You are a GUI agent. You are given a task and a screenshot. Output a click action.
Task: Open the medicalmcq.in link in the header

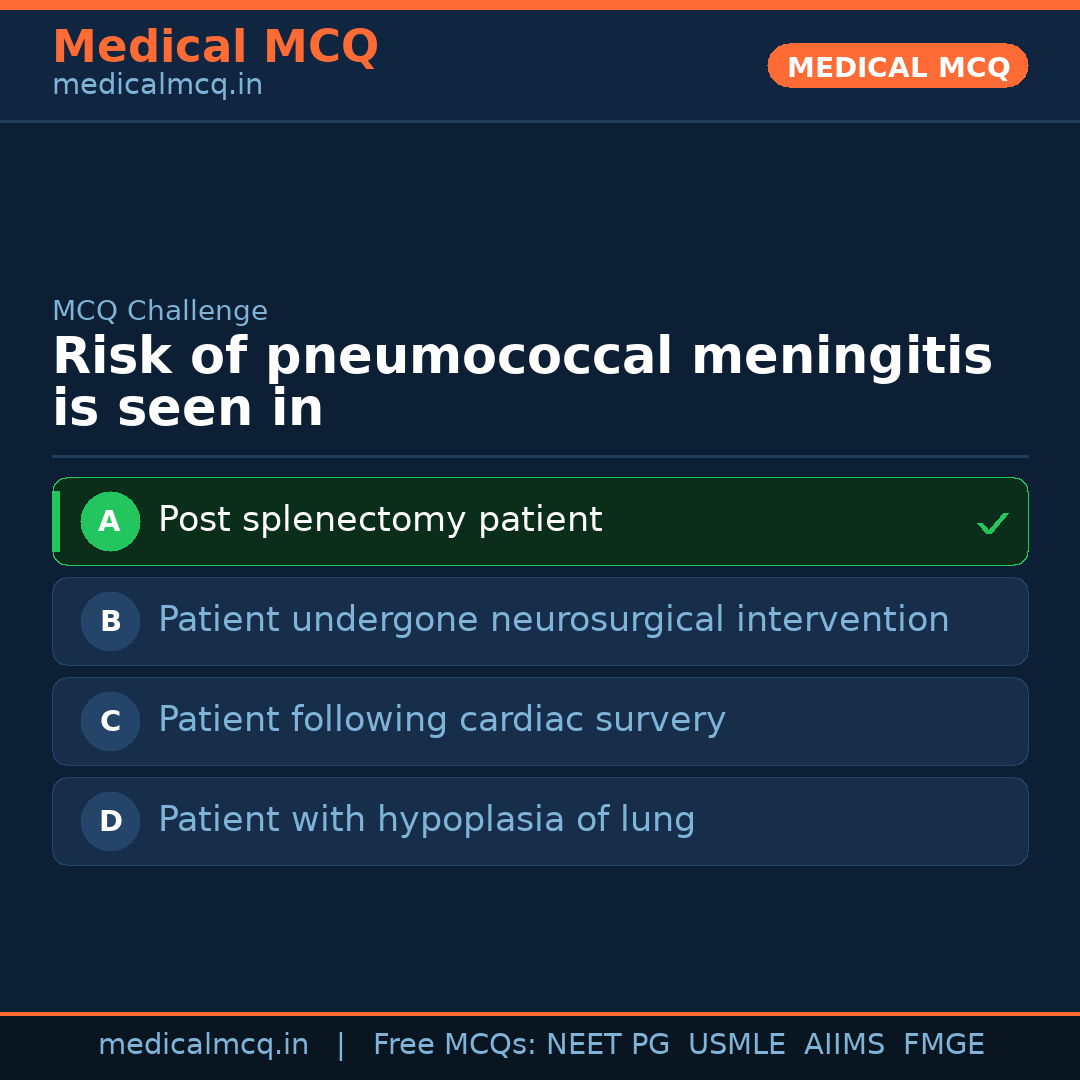pos(157,86)
